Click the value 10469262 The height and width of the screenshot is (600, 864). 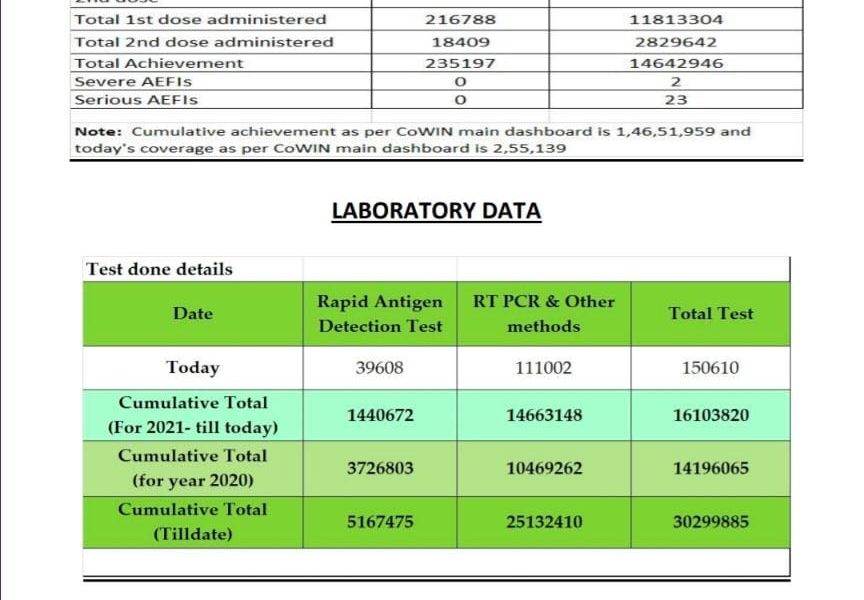coord(544,468)
